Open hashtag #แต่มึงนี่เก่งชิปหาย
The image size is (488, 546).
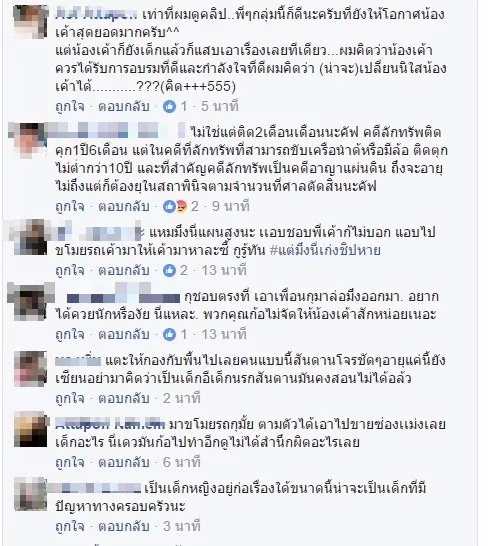pos(325,250)
